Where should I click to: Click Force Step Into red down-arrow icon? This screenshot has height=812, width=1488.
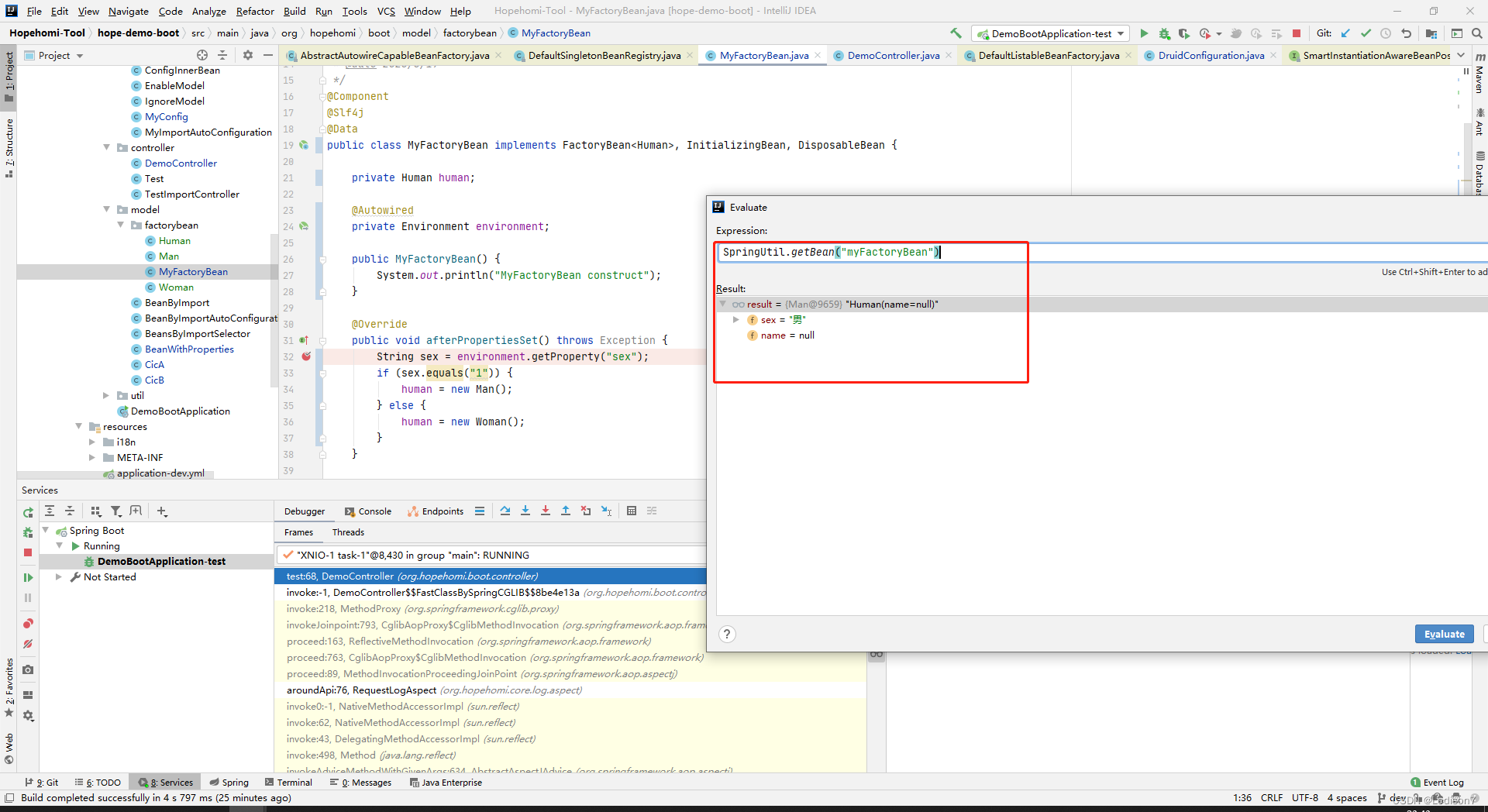tap(546, 511)
